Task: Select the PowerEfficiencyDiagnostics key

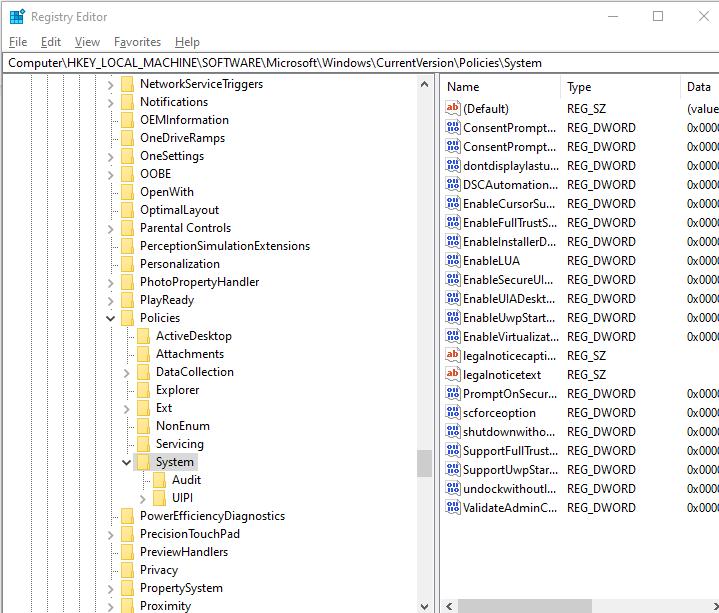Action: point(212,516)
